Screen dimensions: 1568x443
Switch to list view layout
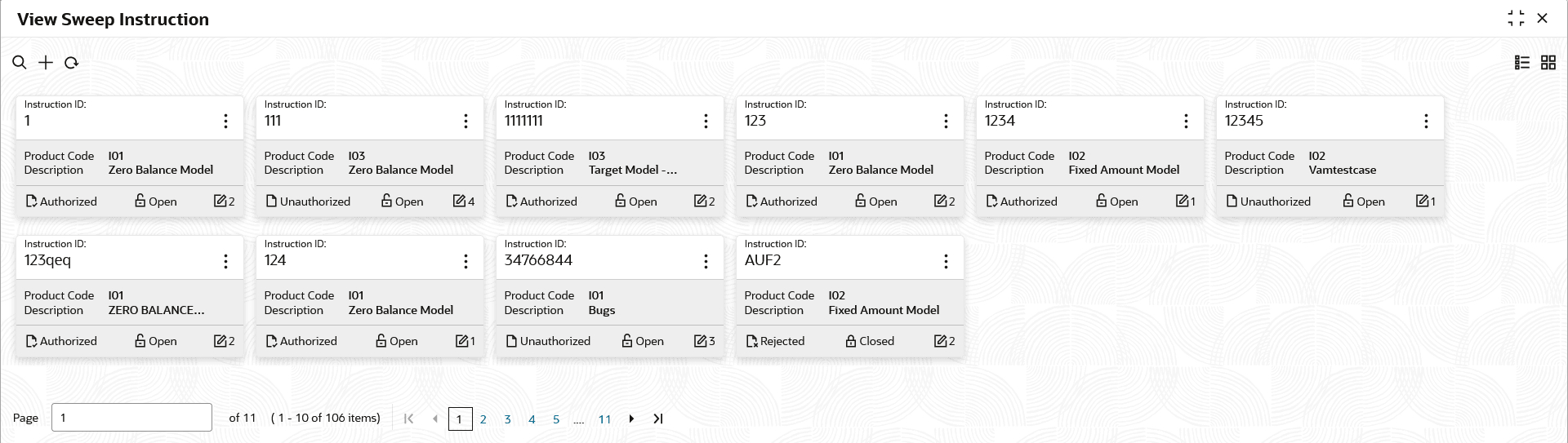(1522, 63)
